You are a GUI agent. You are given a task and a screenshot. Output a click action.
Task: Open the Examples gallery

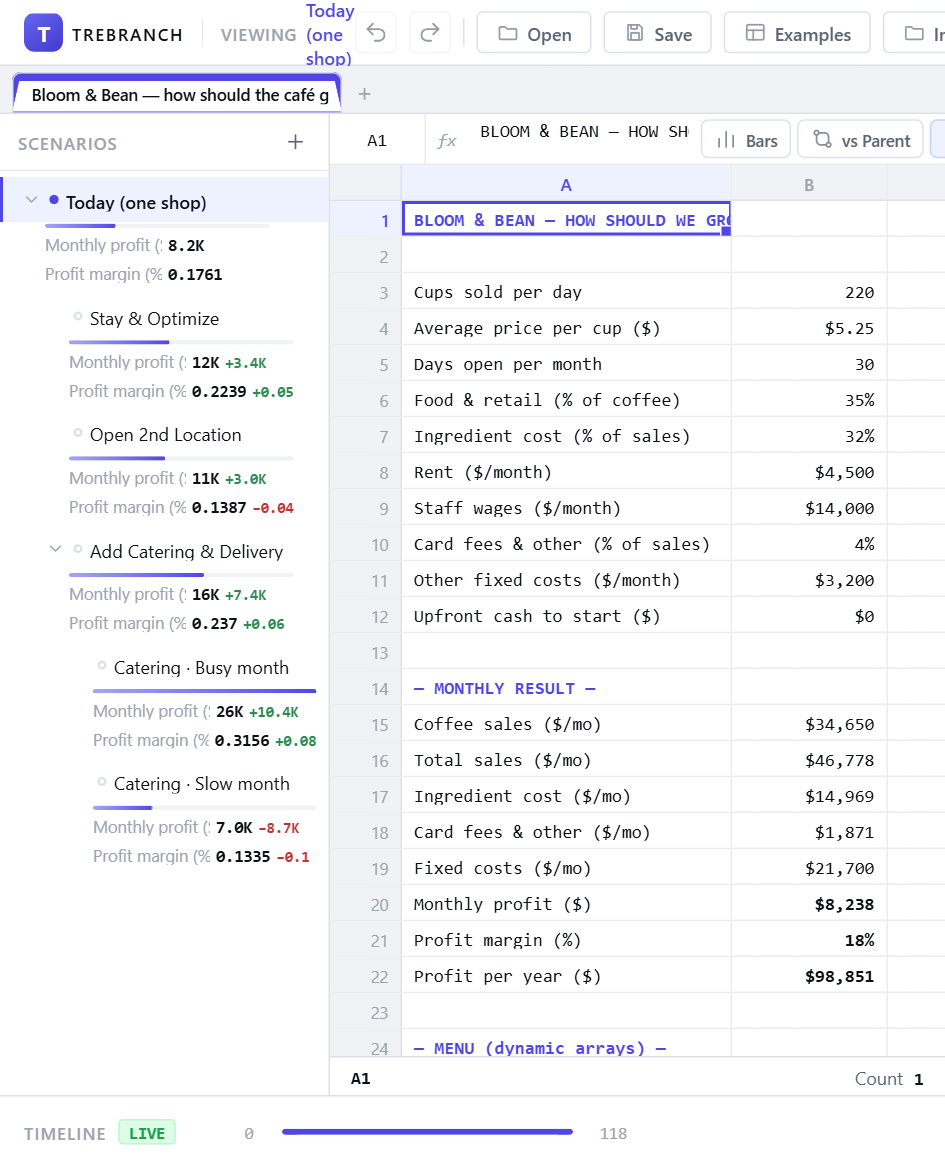[x=797, y=33]
